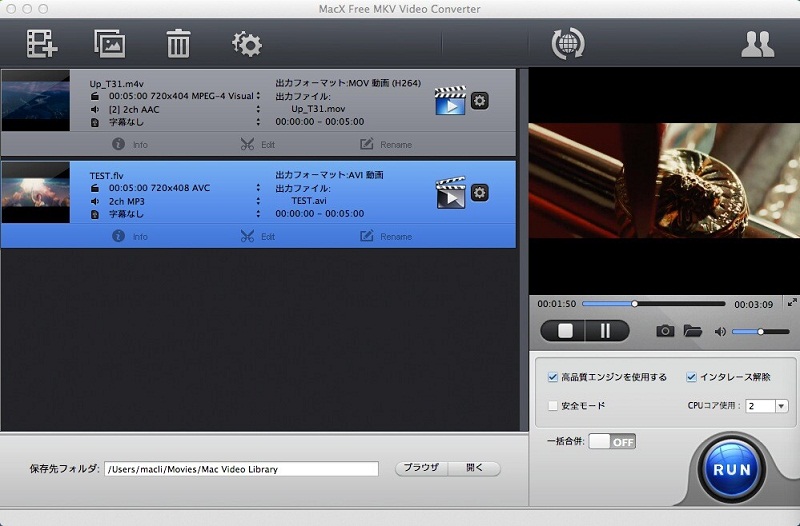This screenshot has height=526, width=800.
Task: Click 出力フォーマット:MOV 動画 (H264) text
Action: click(348, 83)
